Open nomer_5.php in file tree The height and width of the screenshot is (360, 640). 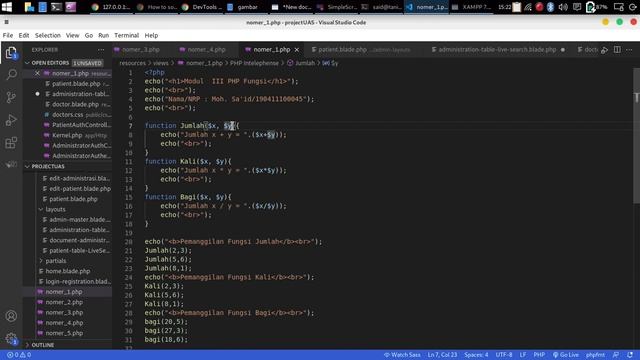point(64,333)
